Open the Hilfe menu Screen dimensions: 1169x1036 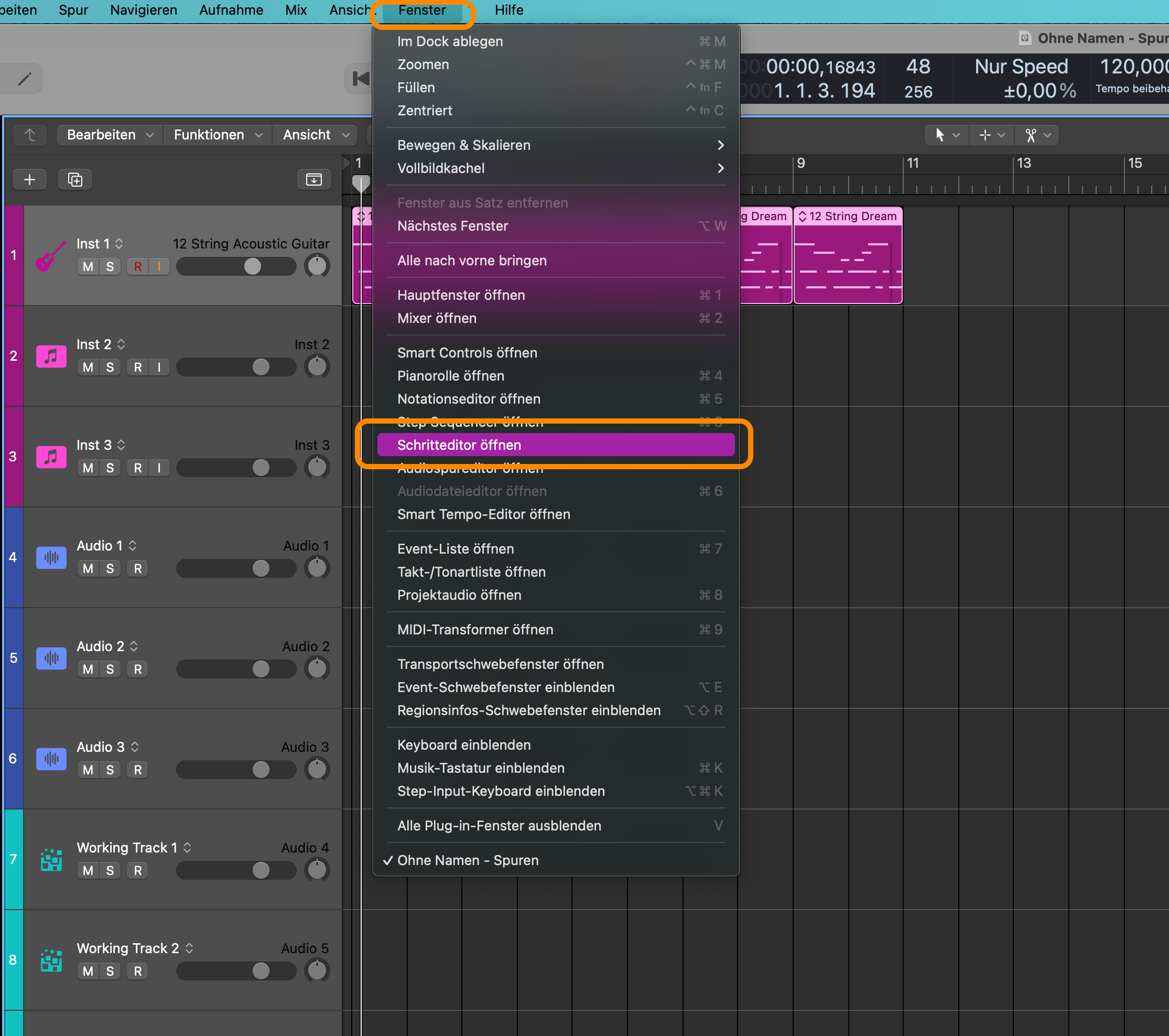pyautogui.click(x=508, y=10)
